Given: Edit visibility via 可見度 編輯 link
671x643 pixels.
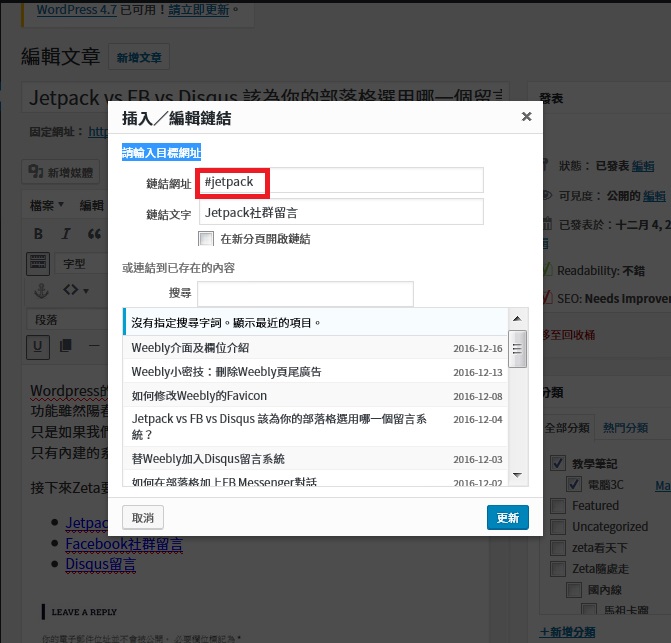Looking at the screenshot, I should tap(654, 196).
